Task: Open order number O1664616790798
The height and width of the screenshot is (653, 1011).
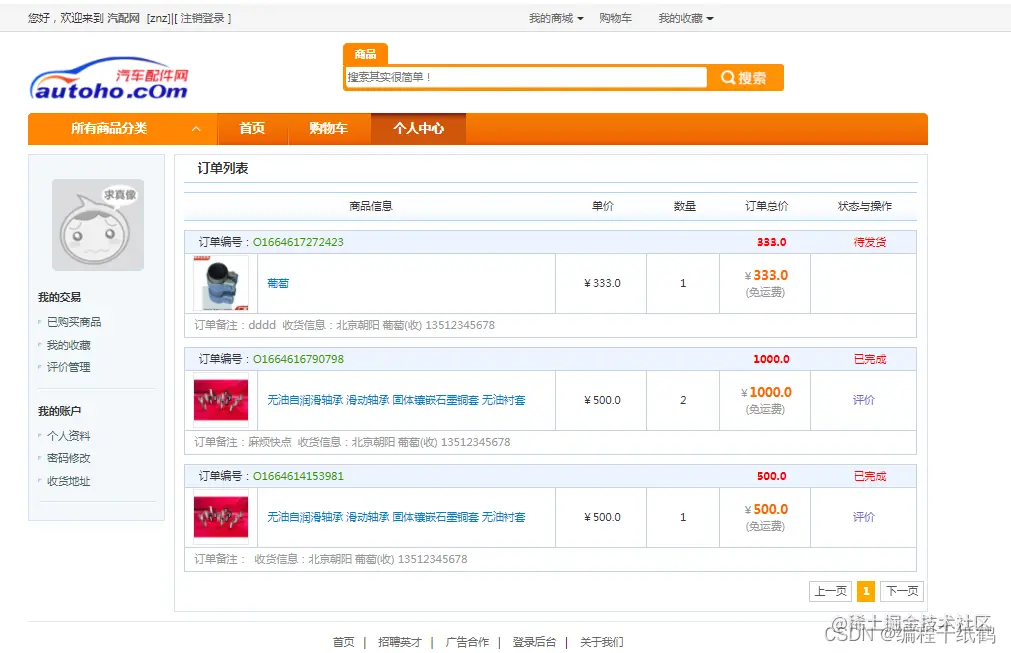Action: tap(298, 359)
